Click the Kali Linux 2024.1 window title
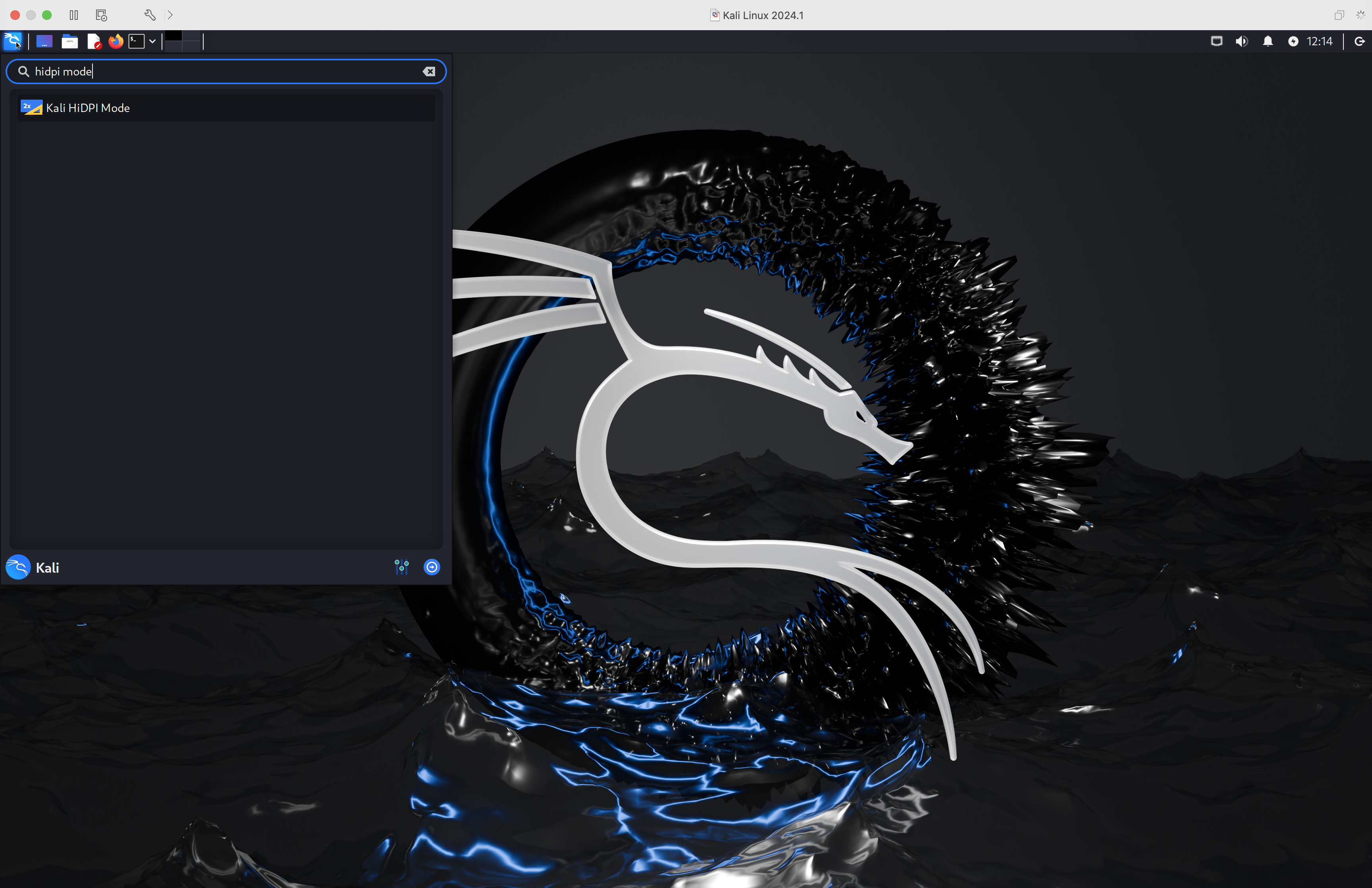This screenshot has width=1372, height=888. [x=763, y=15]
